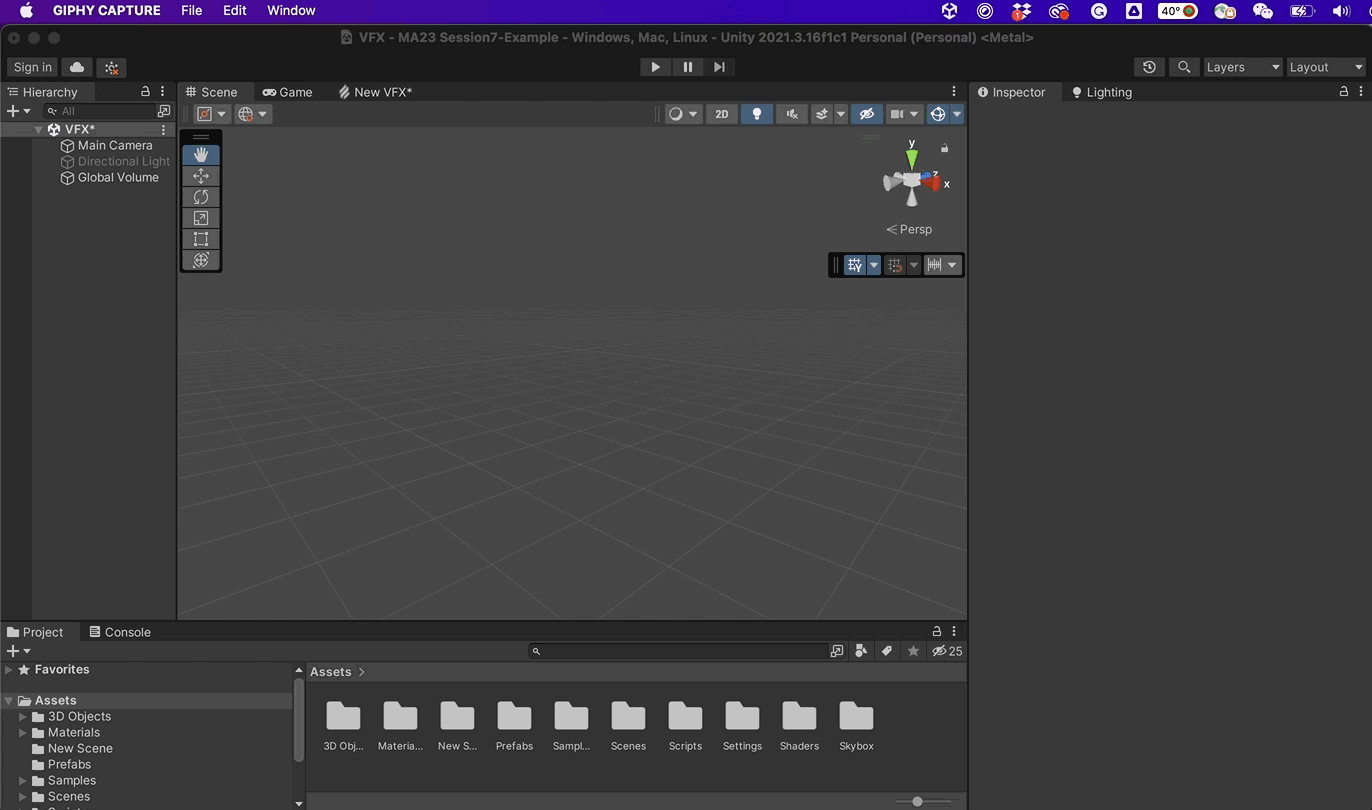Select Main Camera in Hierarchy

tap(115, 146)
